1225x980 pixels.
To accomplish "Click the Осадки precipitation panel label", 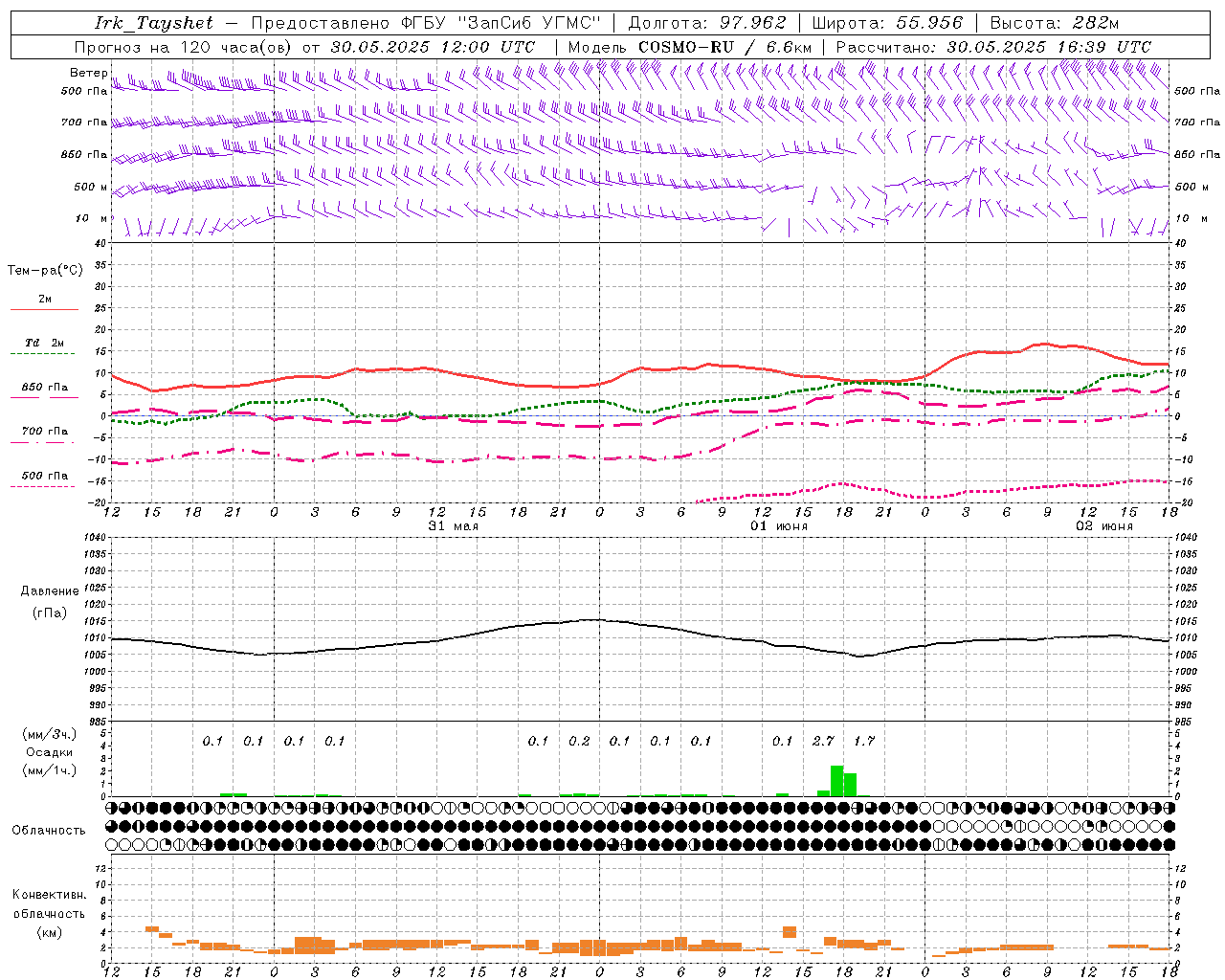I will (x=50, y=752).
